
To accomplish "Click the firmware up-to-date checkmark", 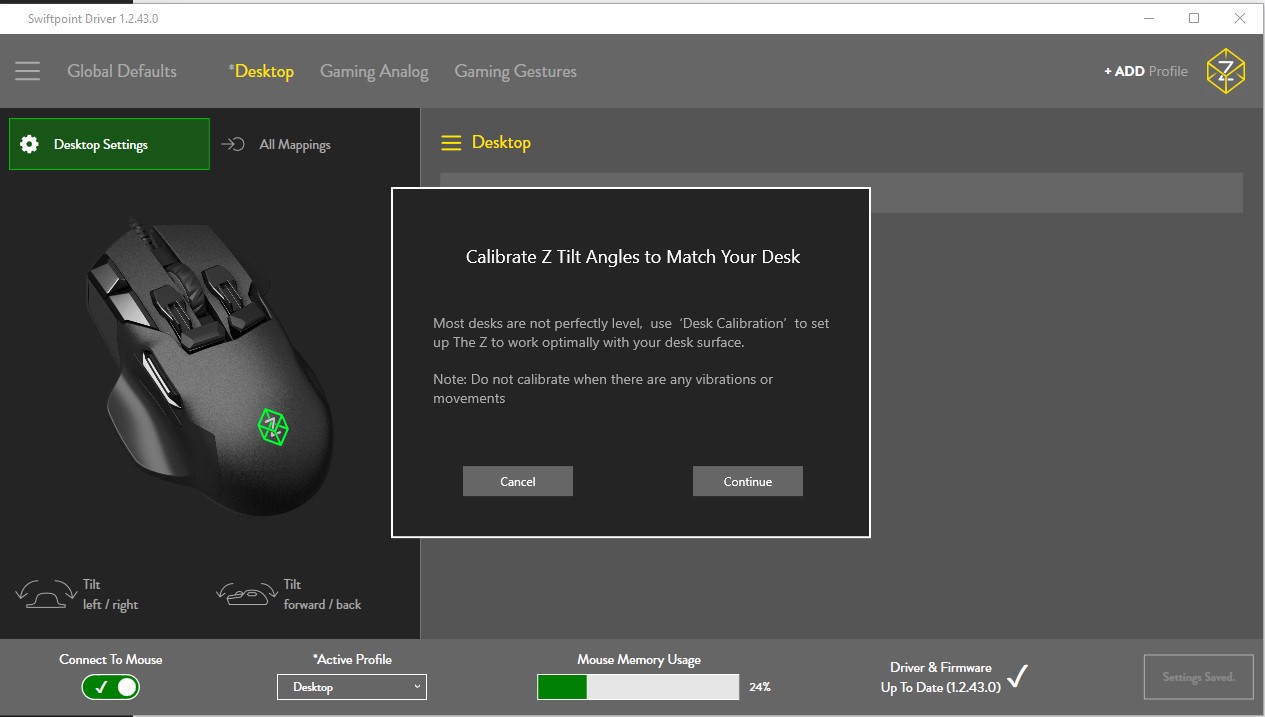I will click(x=1017, y=677).
